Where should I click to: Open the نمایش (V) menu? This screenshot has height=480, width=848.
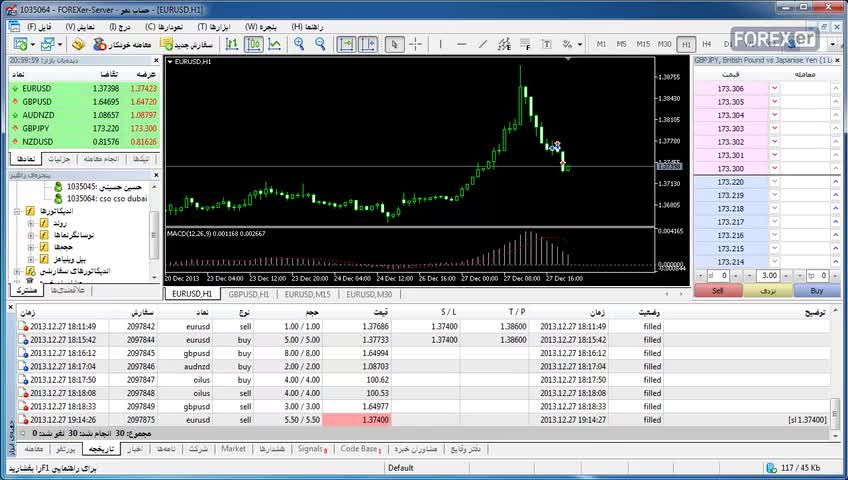80,26
